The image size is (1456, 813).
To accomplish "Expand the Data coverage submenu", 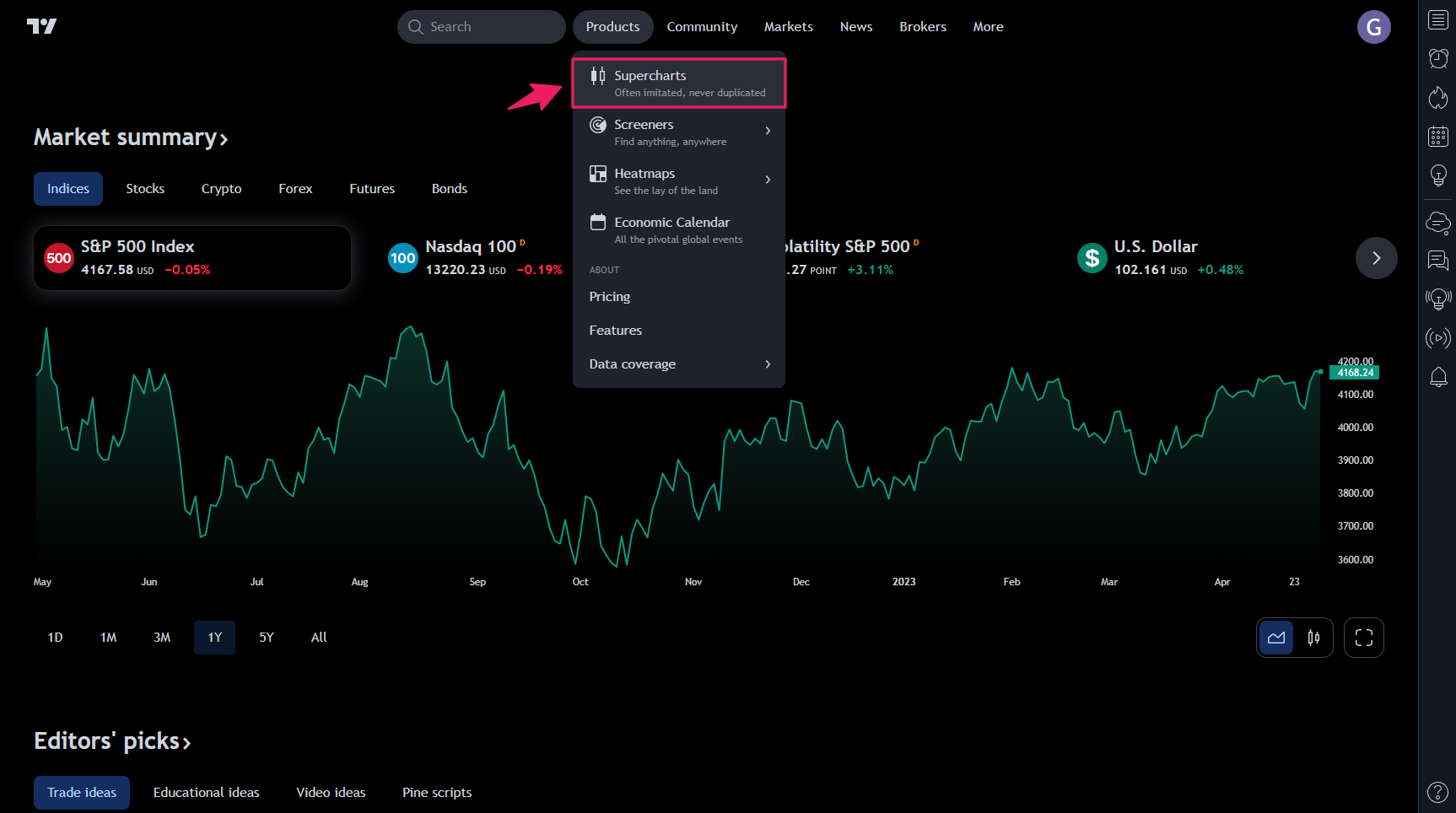I will pos(679,364).
